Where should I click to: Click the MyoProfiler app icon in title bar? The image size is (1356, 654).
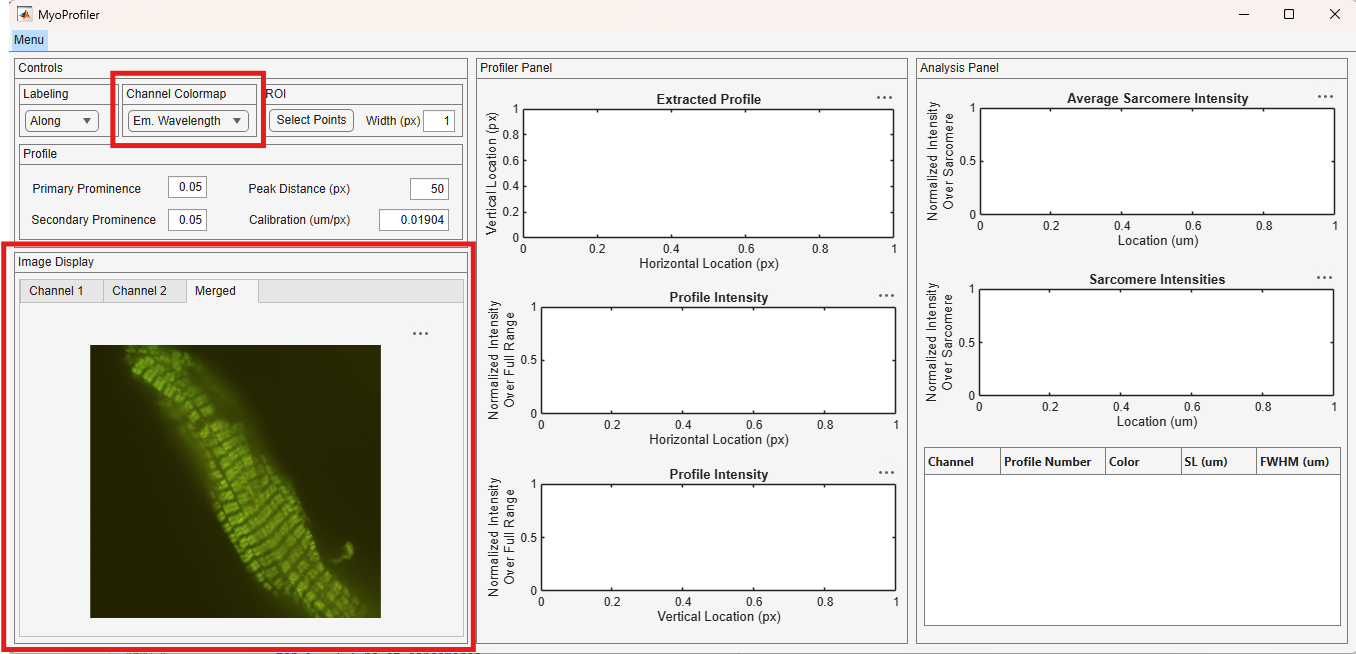pyautogui.click(x=24, y=15)
